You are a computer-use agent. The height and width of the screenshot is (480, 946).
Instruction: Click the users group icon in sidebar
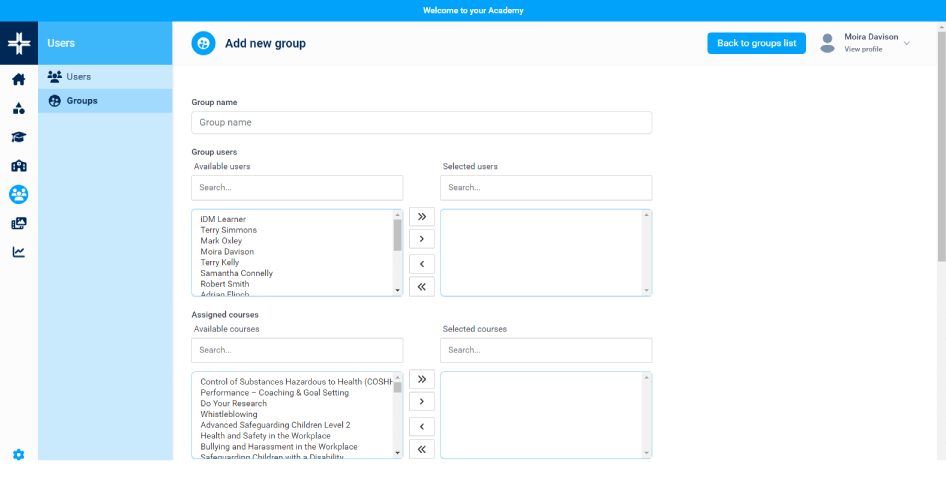point(18,194)
